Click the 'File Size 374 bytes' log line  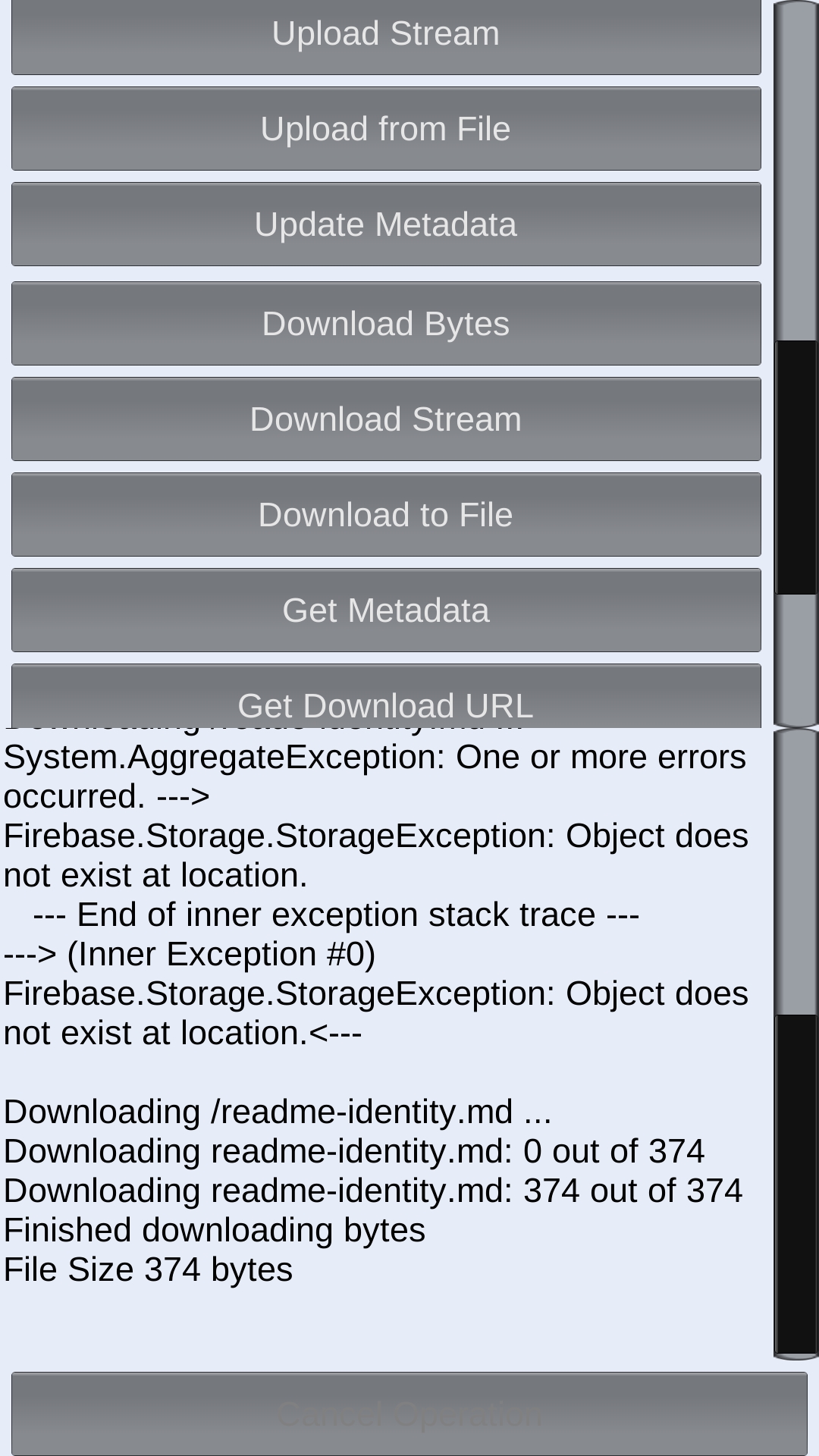tap(148, 1268)
